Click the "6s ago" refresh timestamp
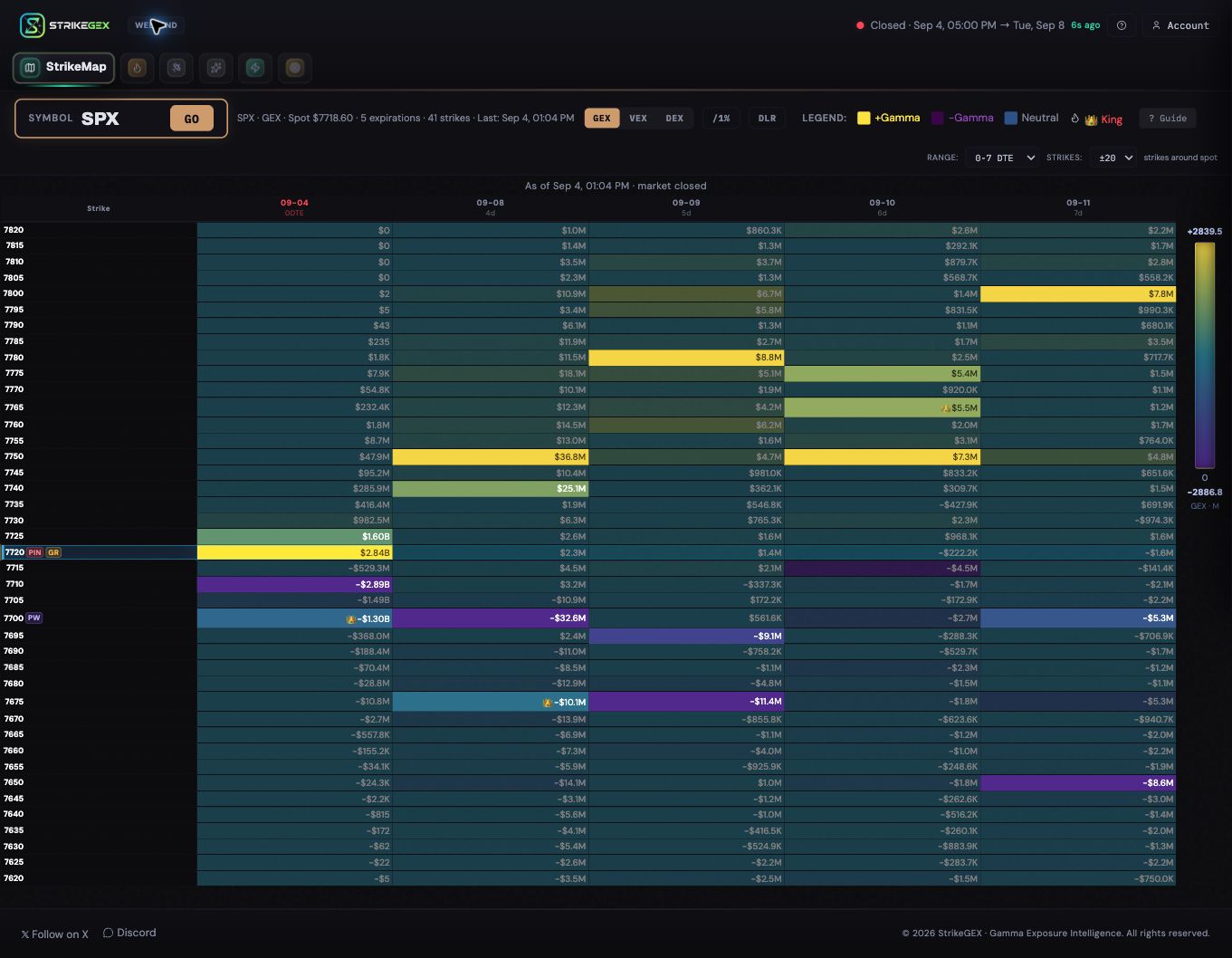Viewport: 1232px width, 958px height. point(1085,25)
